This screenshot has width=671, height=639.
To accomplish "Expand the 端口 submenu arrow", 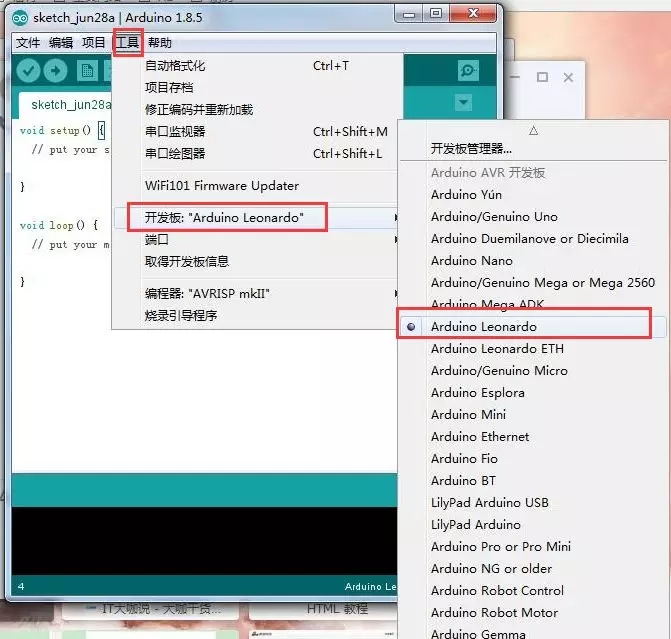I will coord(396,240).
